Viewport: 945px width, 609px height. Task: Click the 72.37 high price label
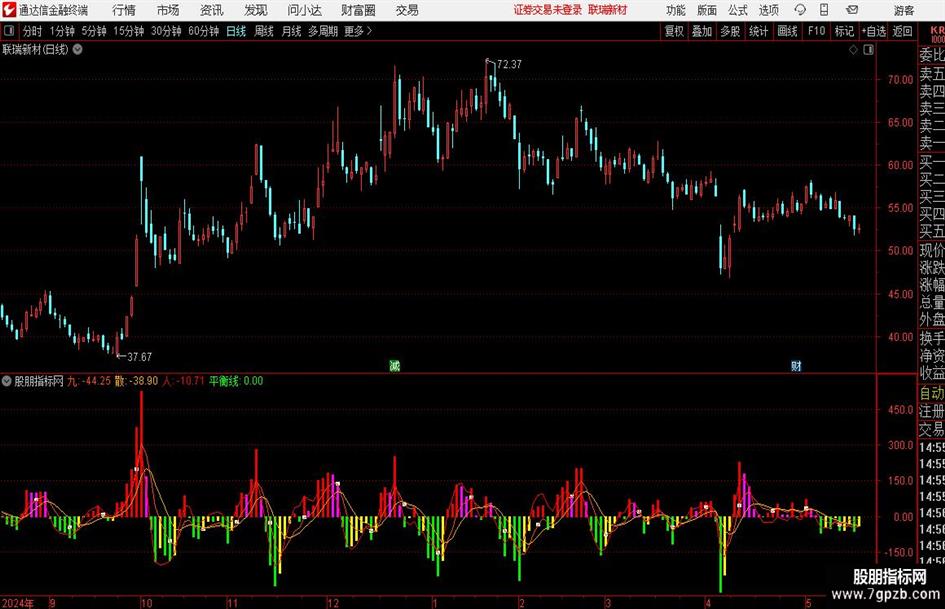pyautogui.click(x=509, y=64)
